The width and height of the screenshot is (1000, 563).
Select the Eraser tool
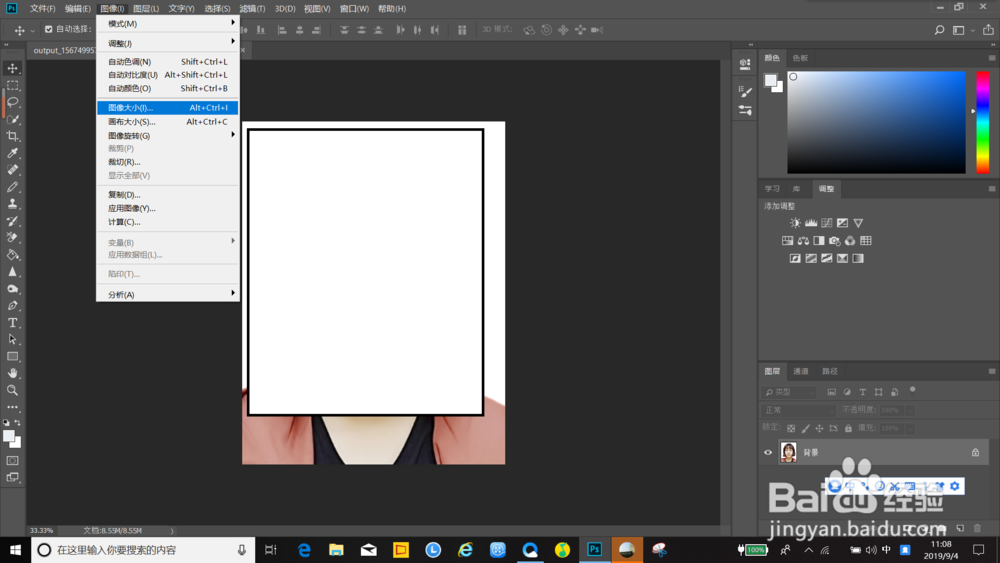13,237
